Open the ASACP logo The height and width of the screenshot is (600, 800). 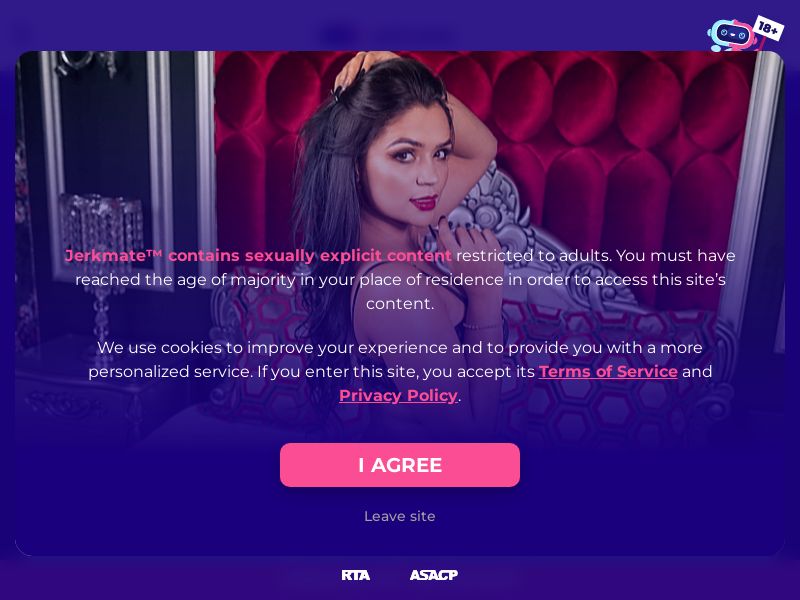[434, 575]
